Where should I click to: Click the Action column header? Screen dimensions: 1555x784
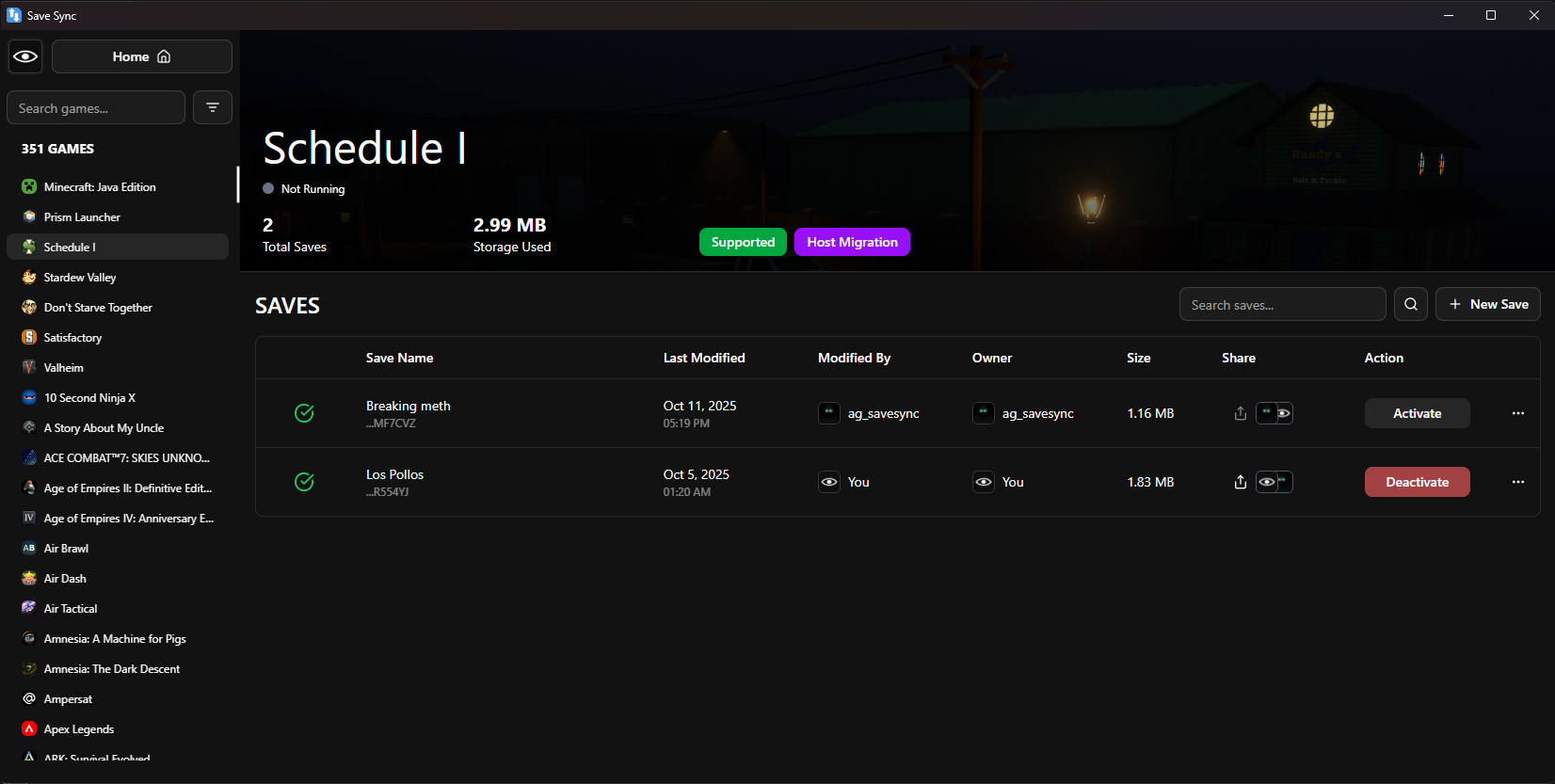pyautogui.click(x=1384, y=358)
